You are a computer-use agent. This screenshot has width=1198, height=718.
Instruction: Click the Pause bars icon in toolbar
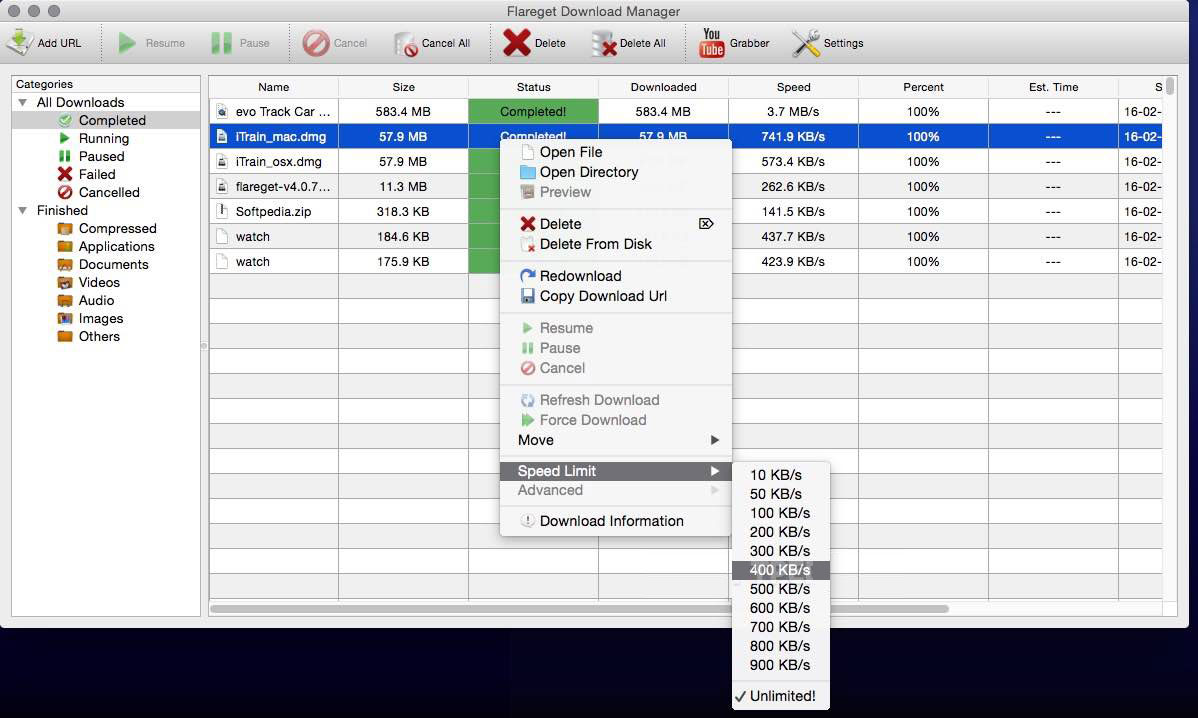[x=222, y=44]
